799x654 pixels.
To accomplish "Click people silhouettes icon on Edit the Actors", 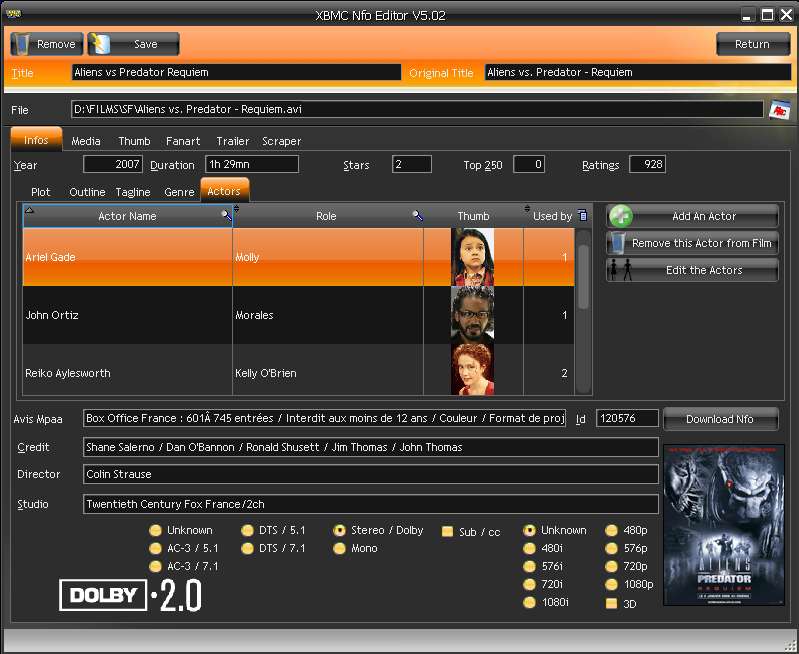I will click(x=620, y=270).
